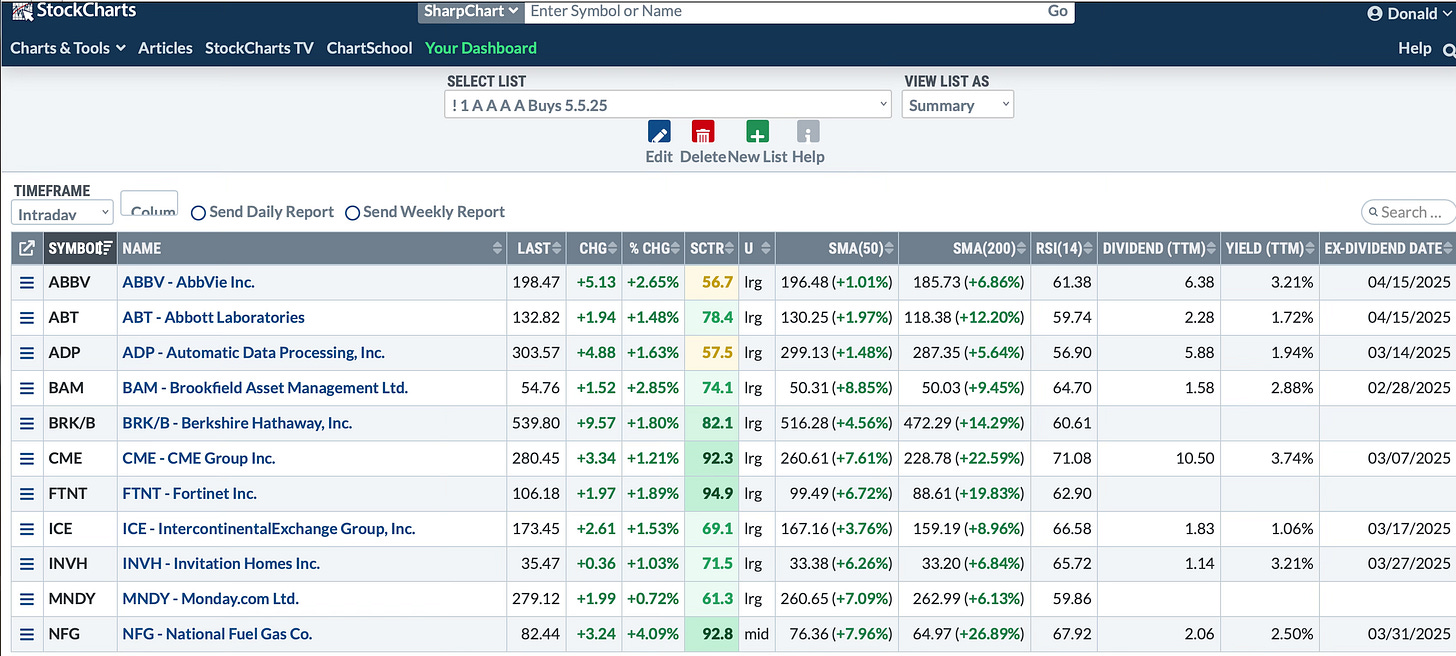Click the open-in-new-window icon in table header

(x=27, y=248)
